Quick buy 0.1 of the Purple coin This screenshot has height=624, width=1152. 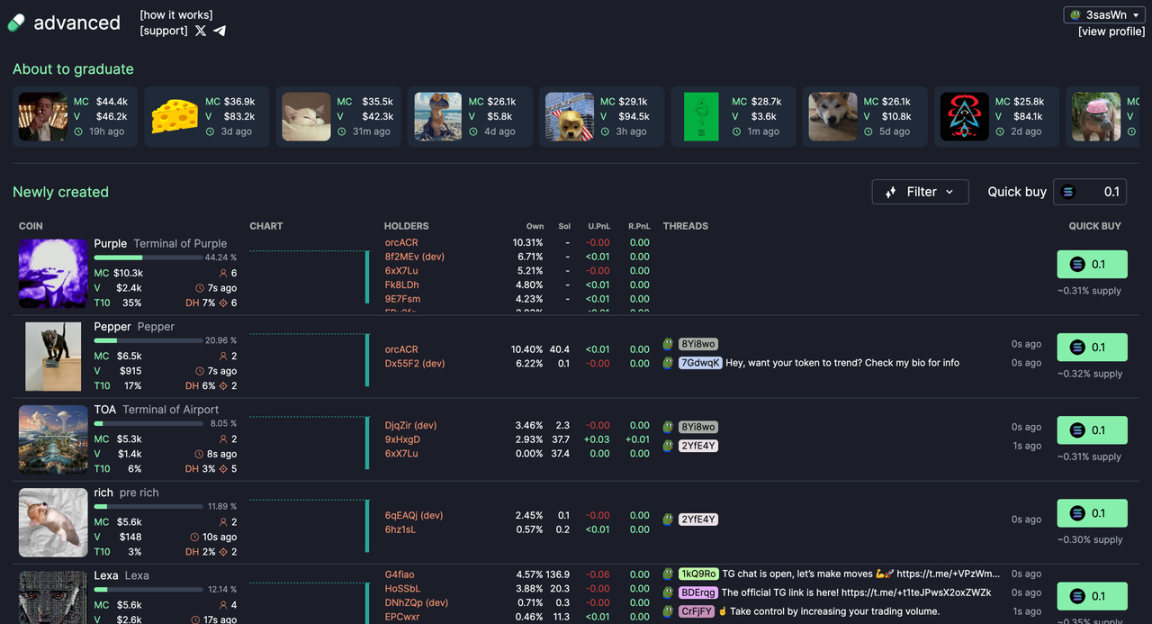pos(1092,264)
